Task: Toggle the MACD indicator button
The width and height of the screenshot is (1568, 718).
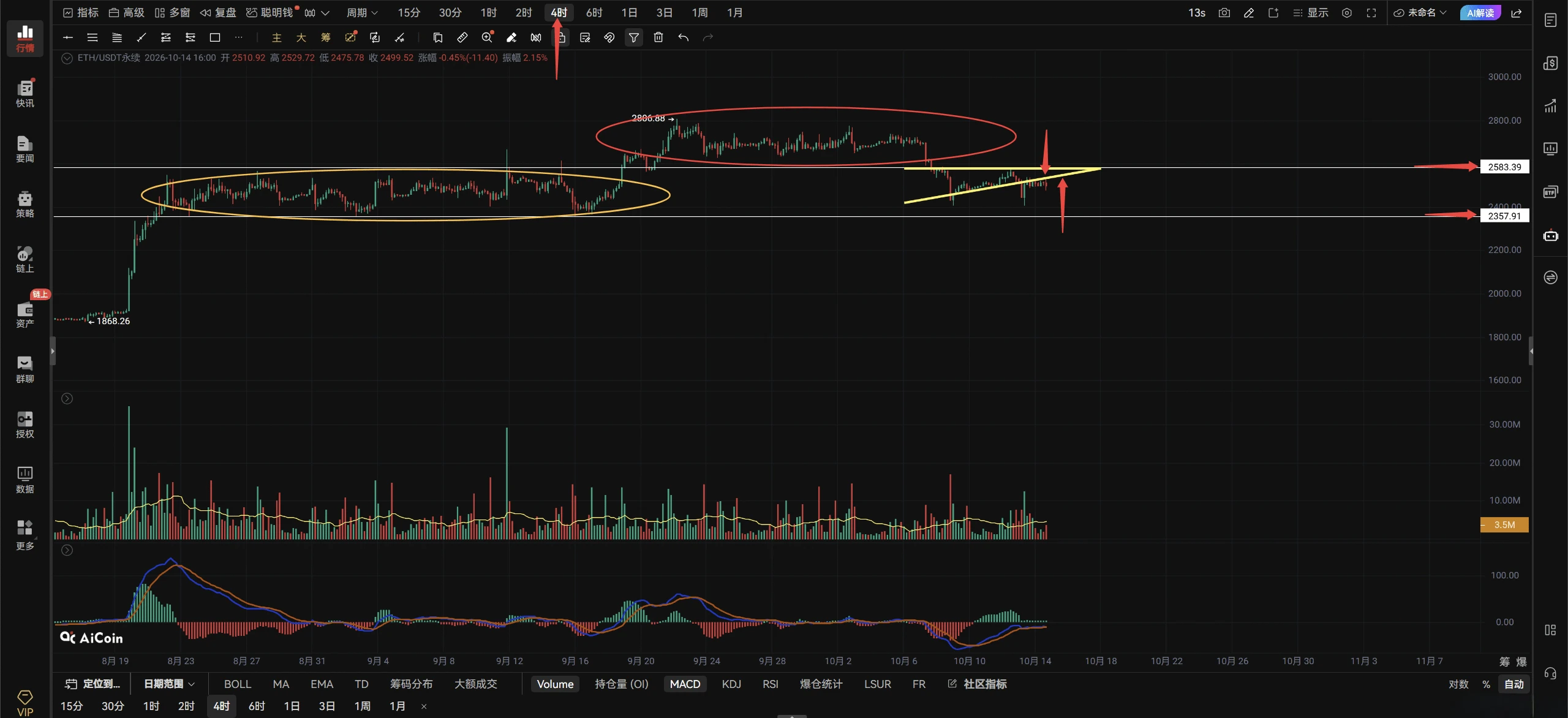Action: pos(685,684)
